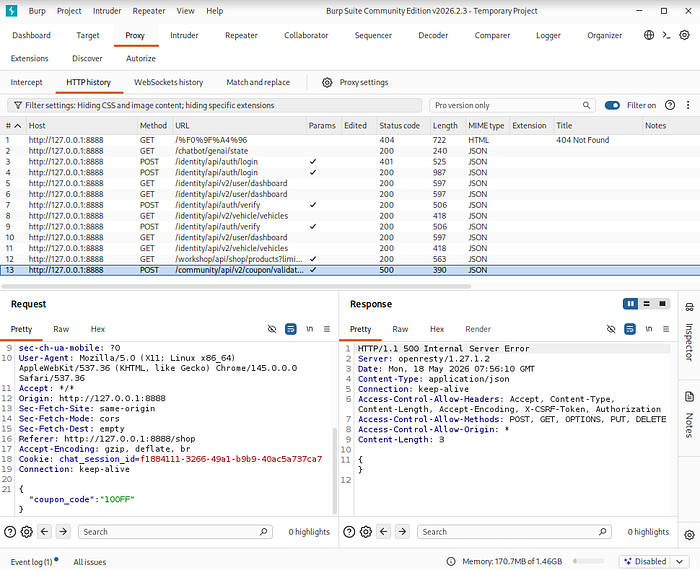
Task: Click the memory info icon in the status bar
Action: pos(451,562)
